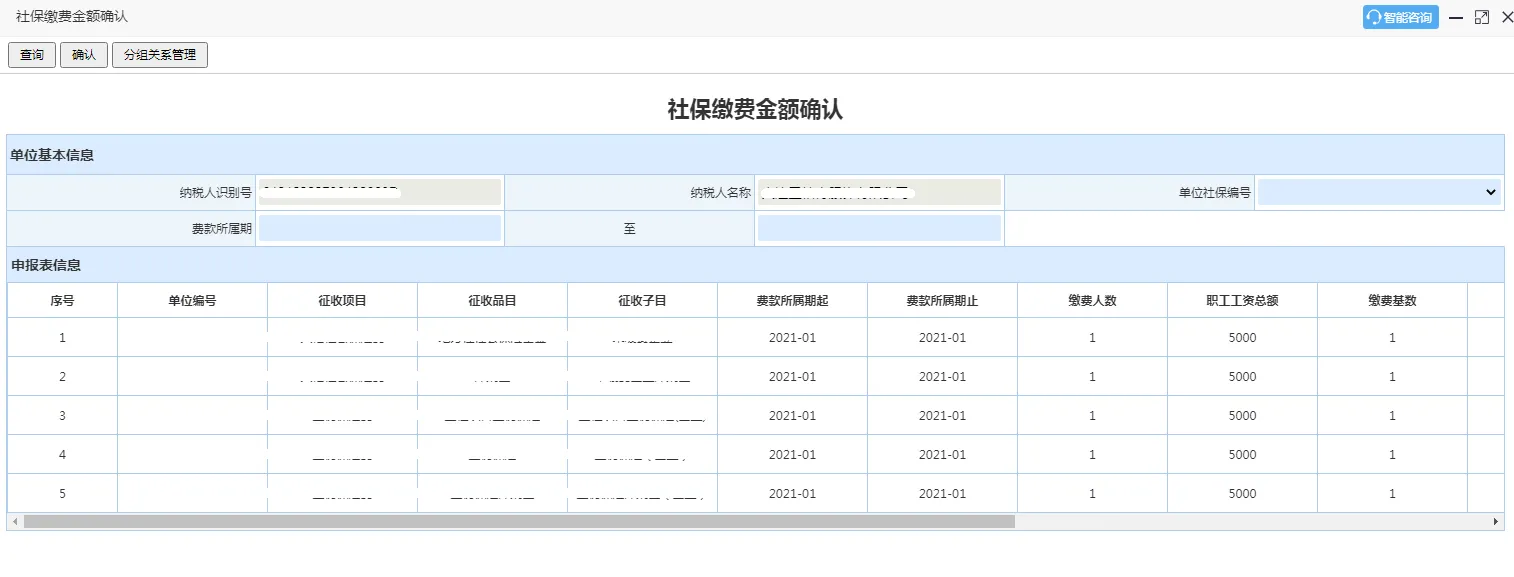The image size is (1514, 577).
Task: Open 分组关系管理 from the toolbar
Action: coord(160,55)
